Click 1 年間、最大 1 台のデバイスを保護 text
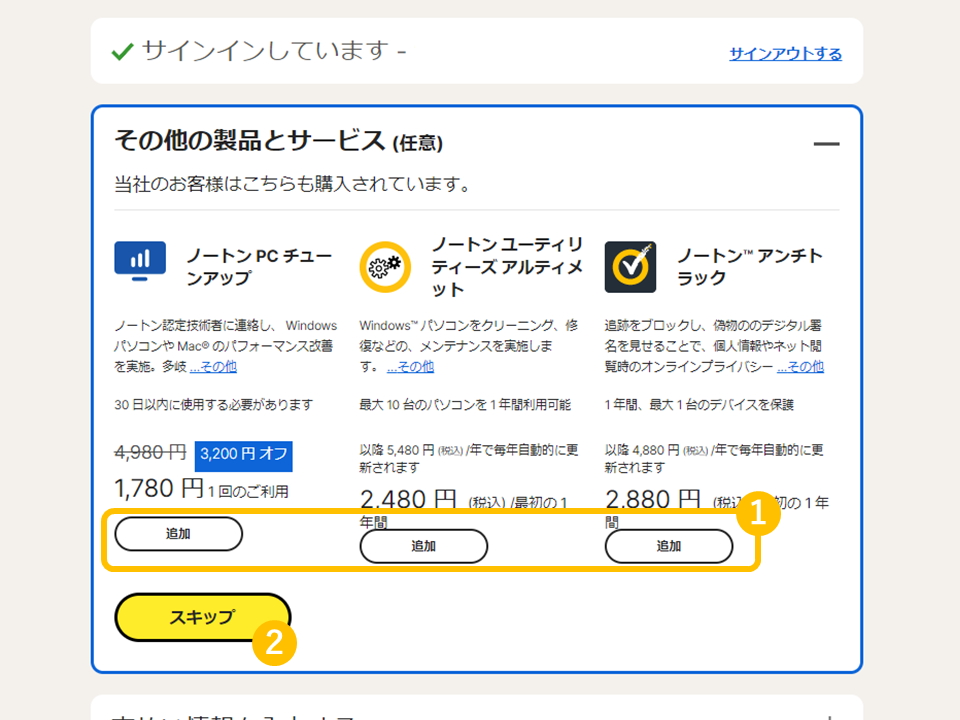This screenshot has height=720, width=960. click(x=699, y=405)
